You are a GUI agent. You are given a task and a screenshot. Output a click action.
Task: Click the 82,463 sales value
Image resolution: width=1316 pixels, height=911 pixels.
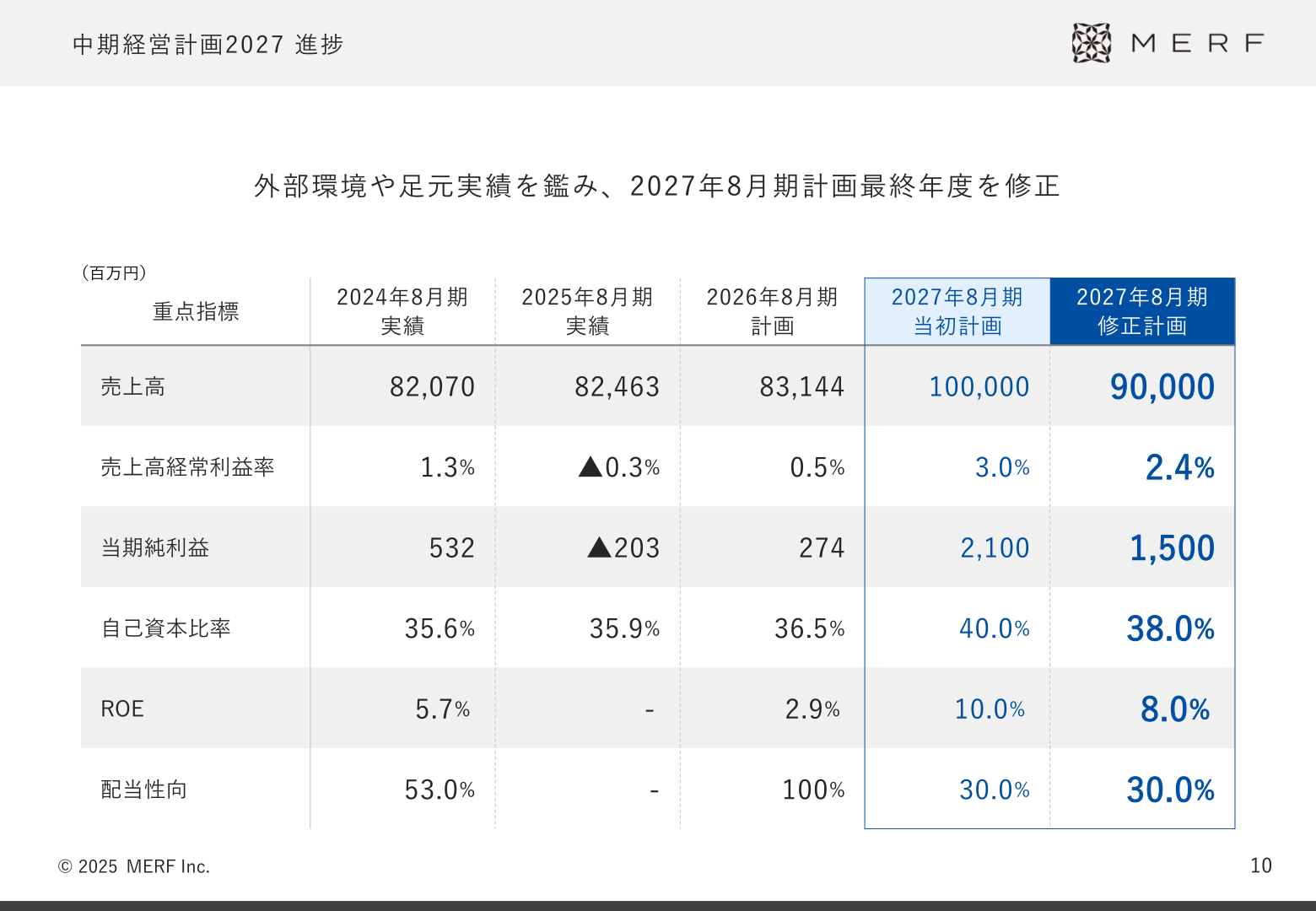(617, 386)
